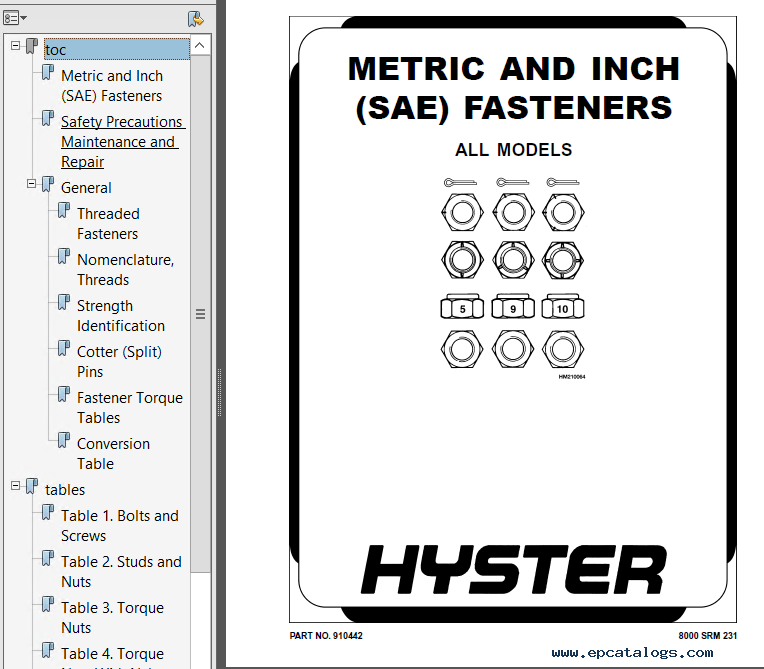
Task: Click PART NO. 910442 text
Action: click(x=326, y=635)
